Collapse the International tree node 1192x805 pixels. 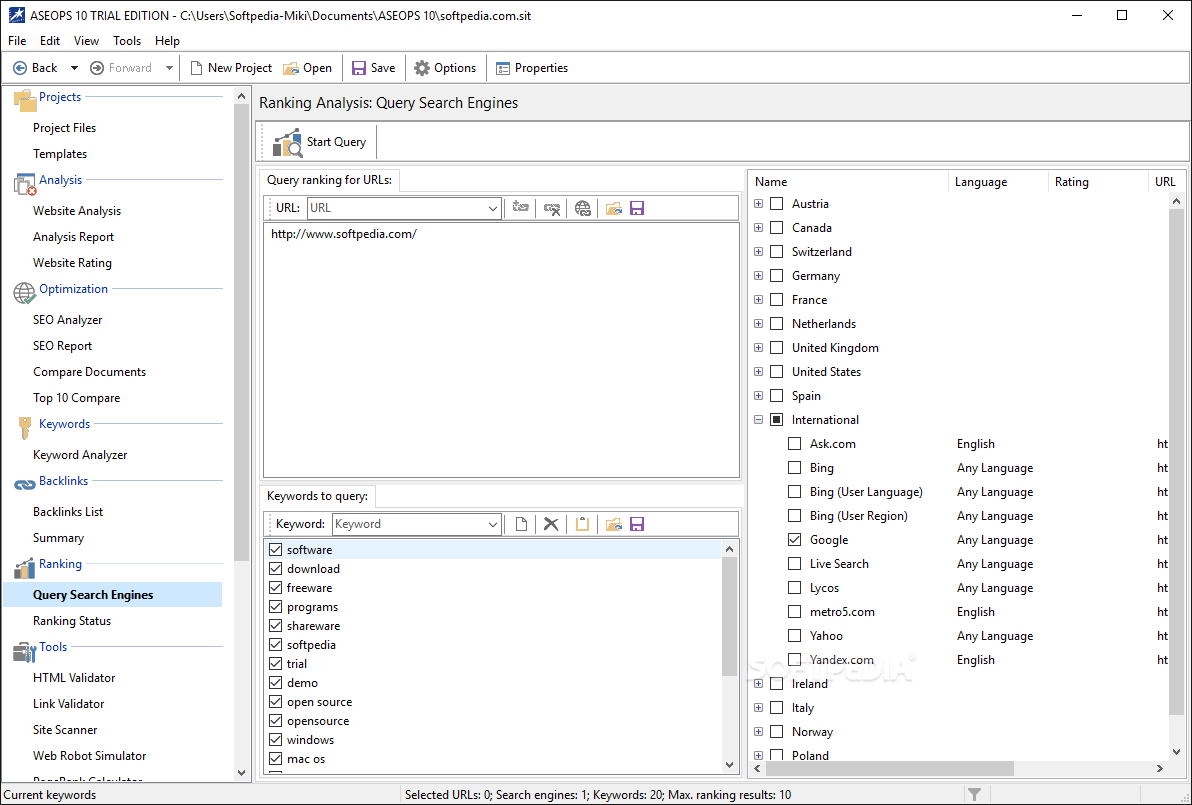click(759, 420)
